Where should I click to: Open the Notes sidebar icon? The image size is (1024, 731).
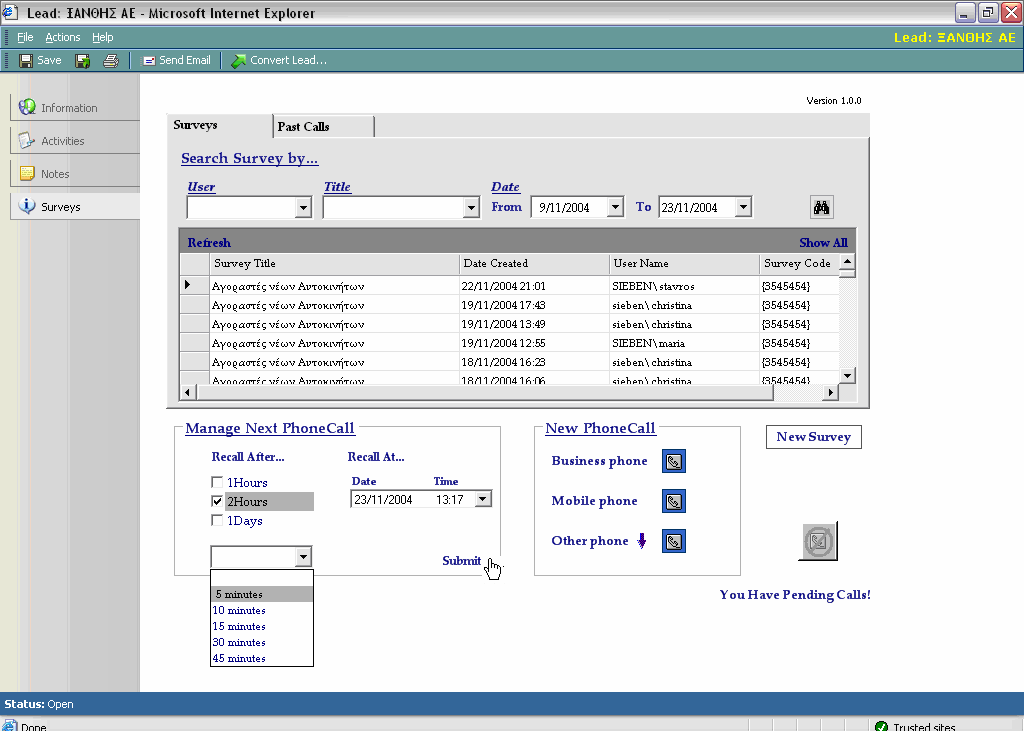click(x=27, y=173)
